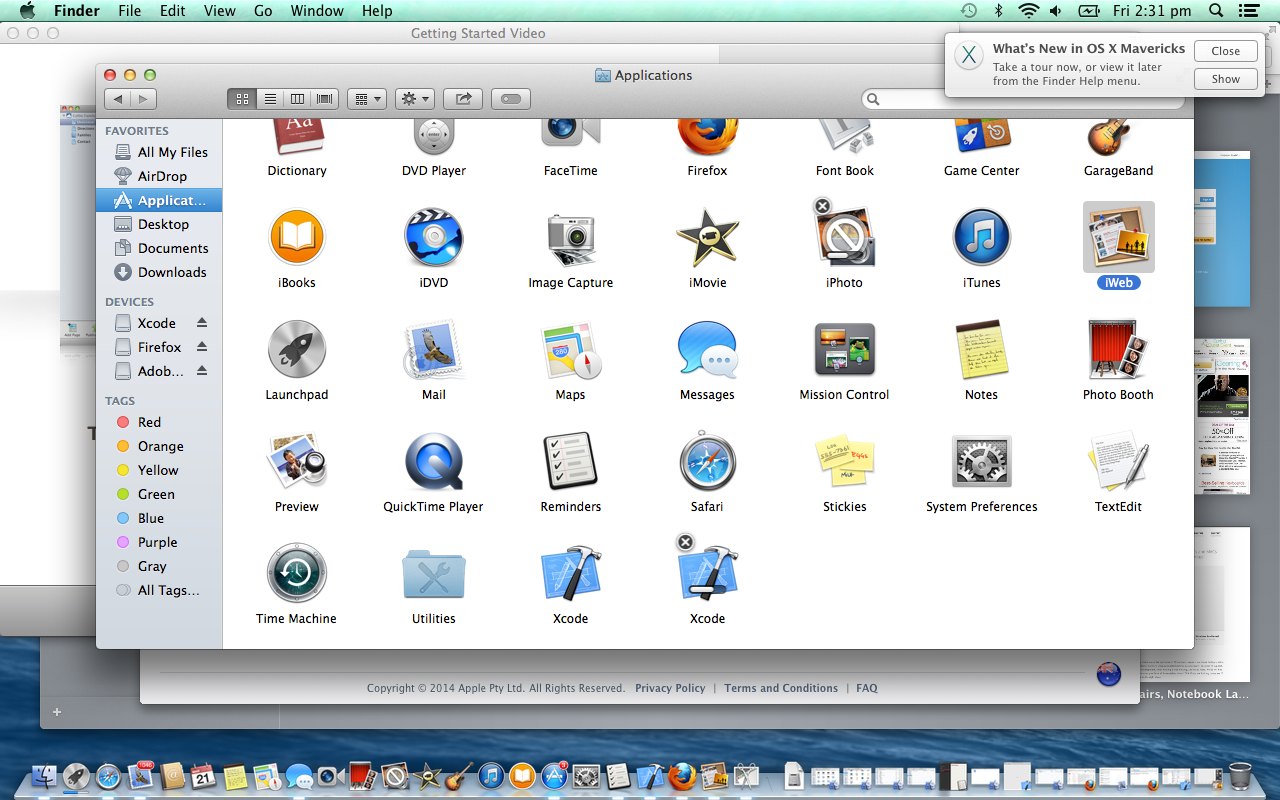Open the iWeb application icon
1280x800 pixels.
tap(1118, 237)
